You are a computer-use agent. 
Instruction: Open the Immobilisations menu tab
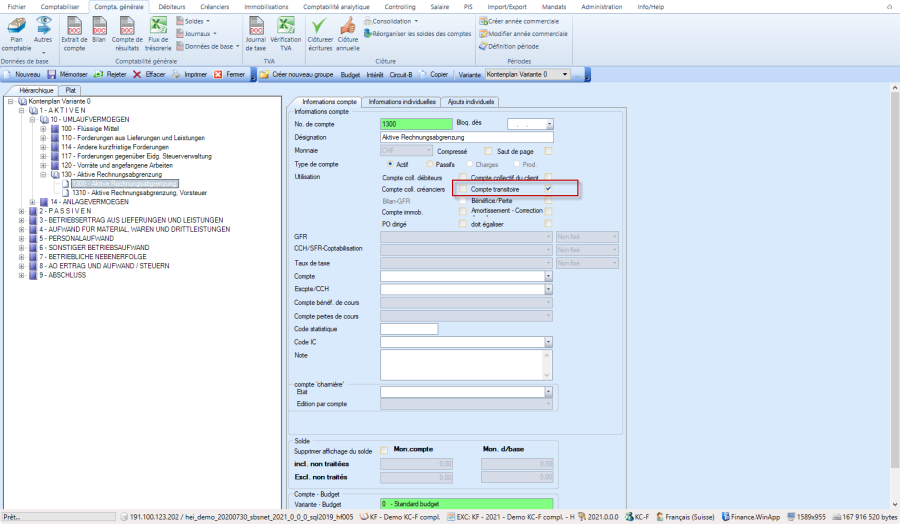pos(266,7)
